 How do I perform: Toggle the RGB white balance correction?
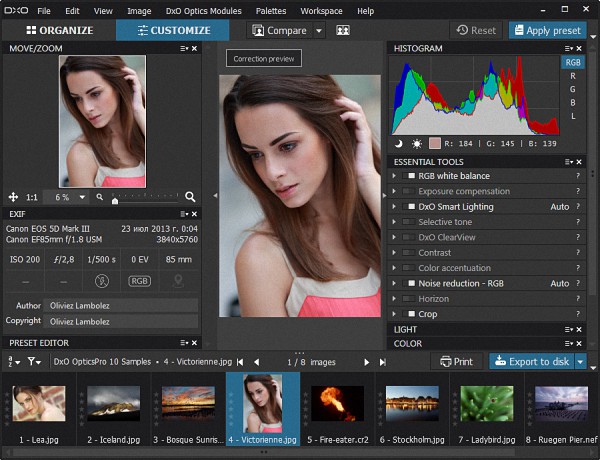tap(409, 176)
